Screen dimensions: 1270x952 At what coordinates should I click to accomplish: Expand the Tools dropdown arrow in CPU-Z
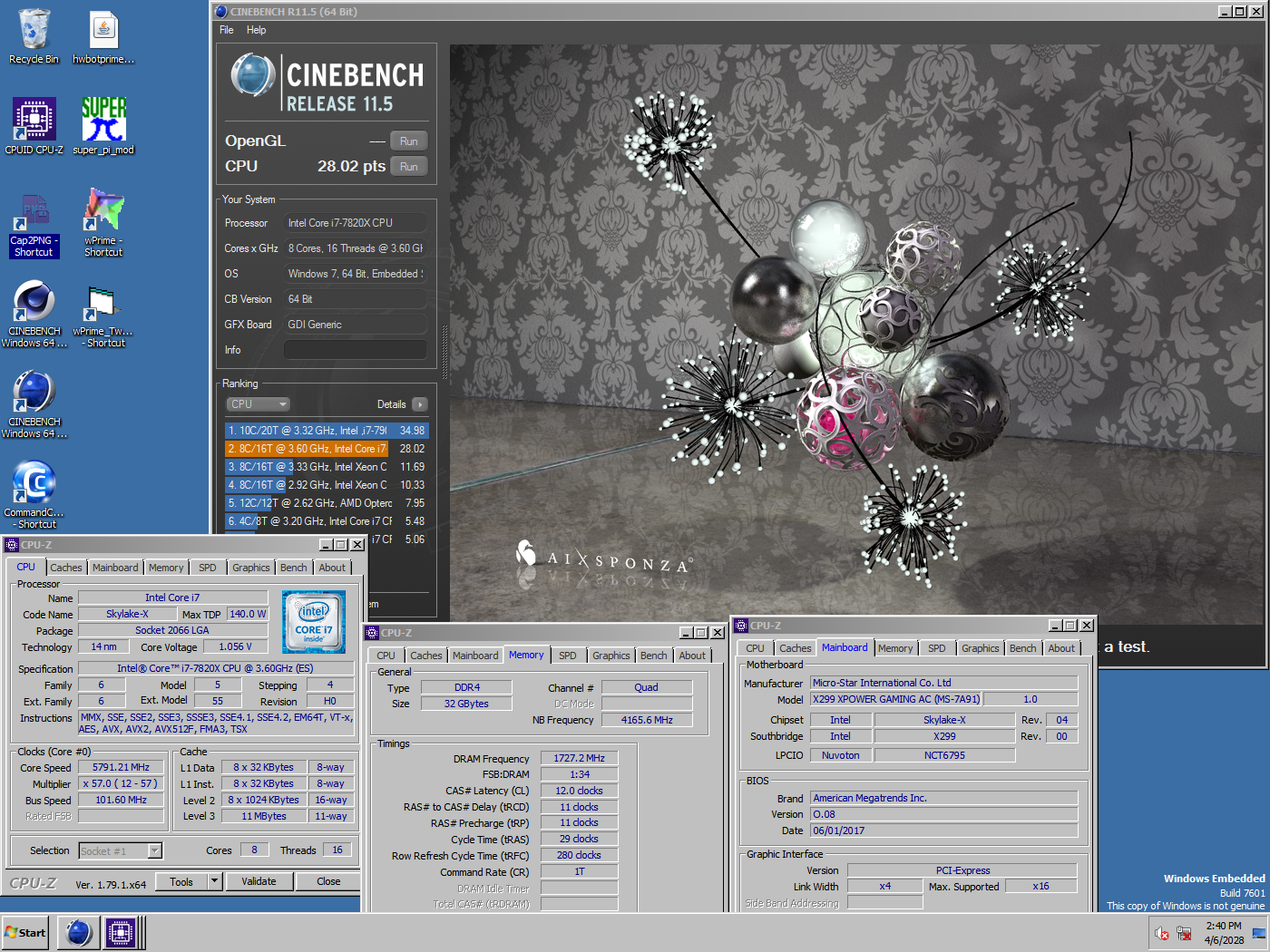tap(215, 881)
